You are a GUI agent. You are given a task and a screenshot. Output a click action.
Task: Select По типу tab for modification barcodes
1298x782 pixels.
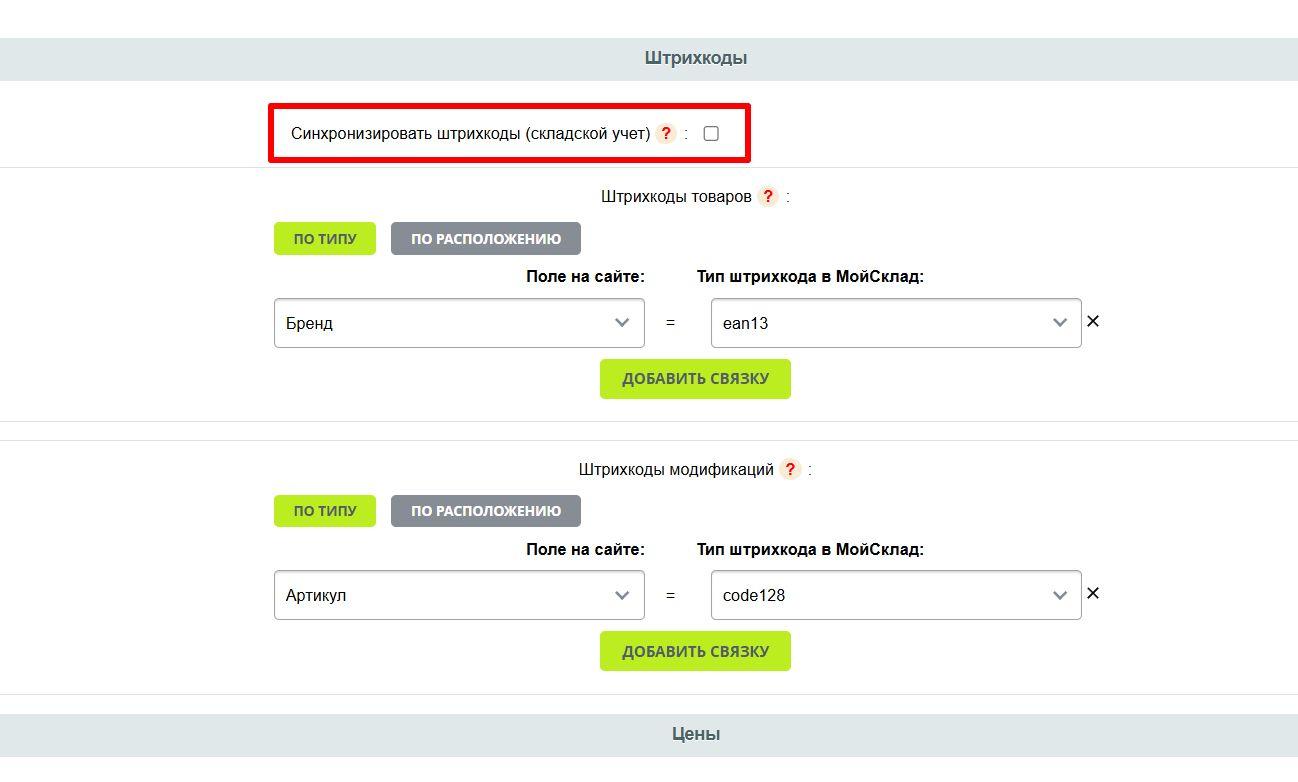point(325,511)
